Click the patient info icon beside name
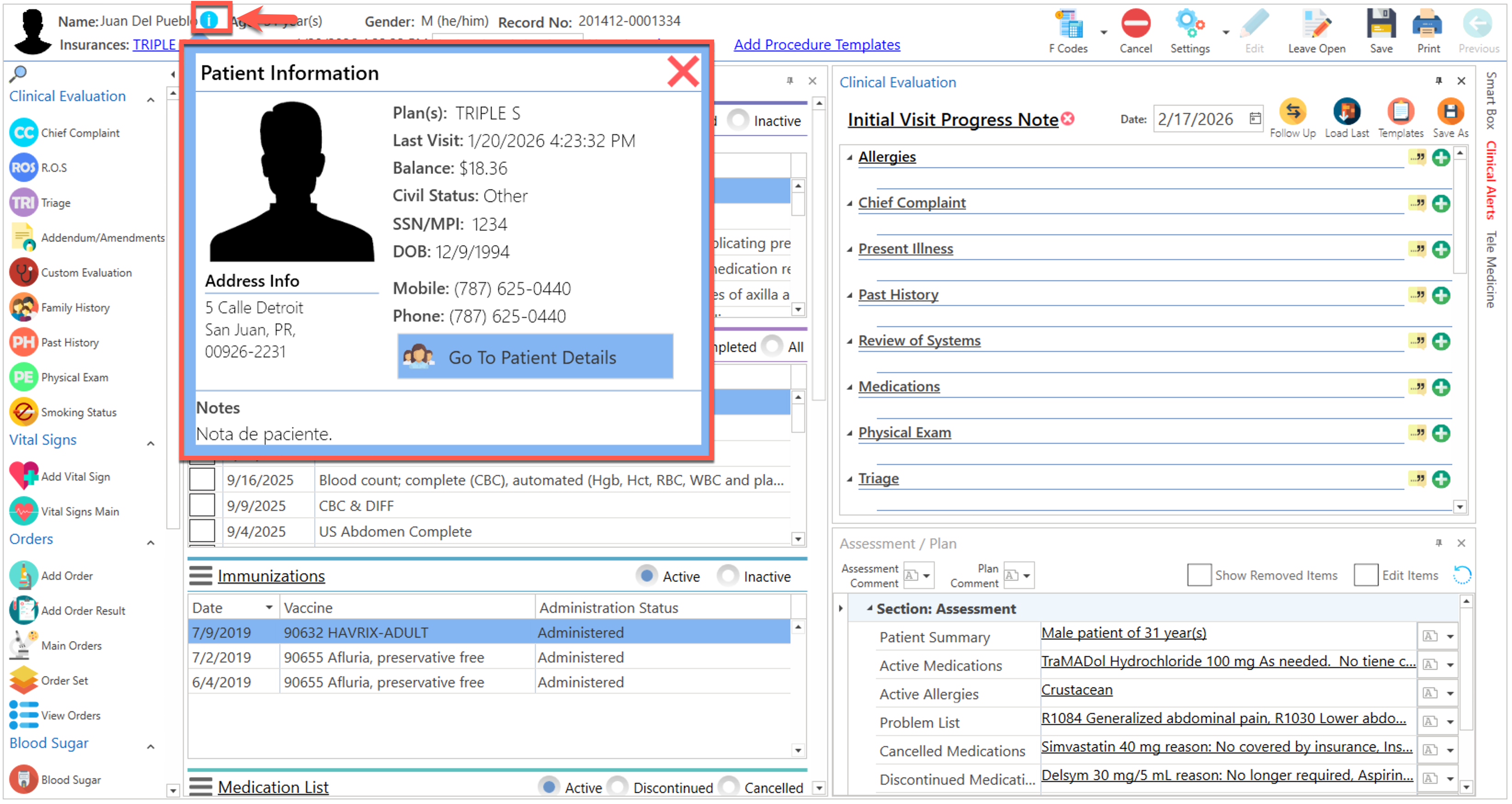The width and height of the screenshot is (1512, 804). click(210, 21)
